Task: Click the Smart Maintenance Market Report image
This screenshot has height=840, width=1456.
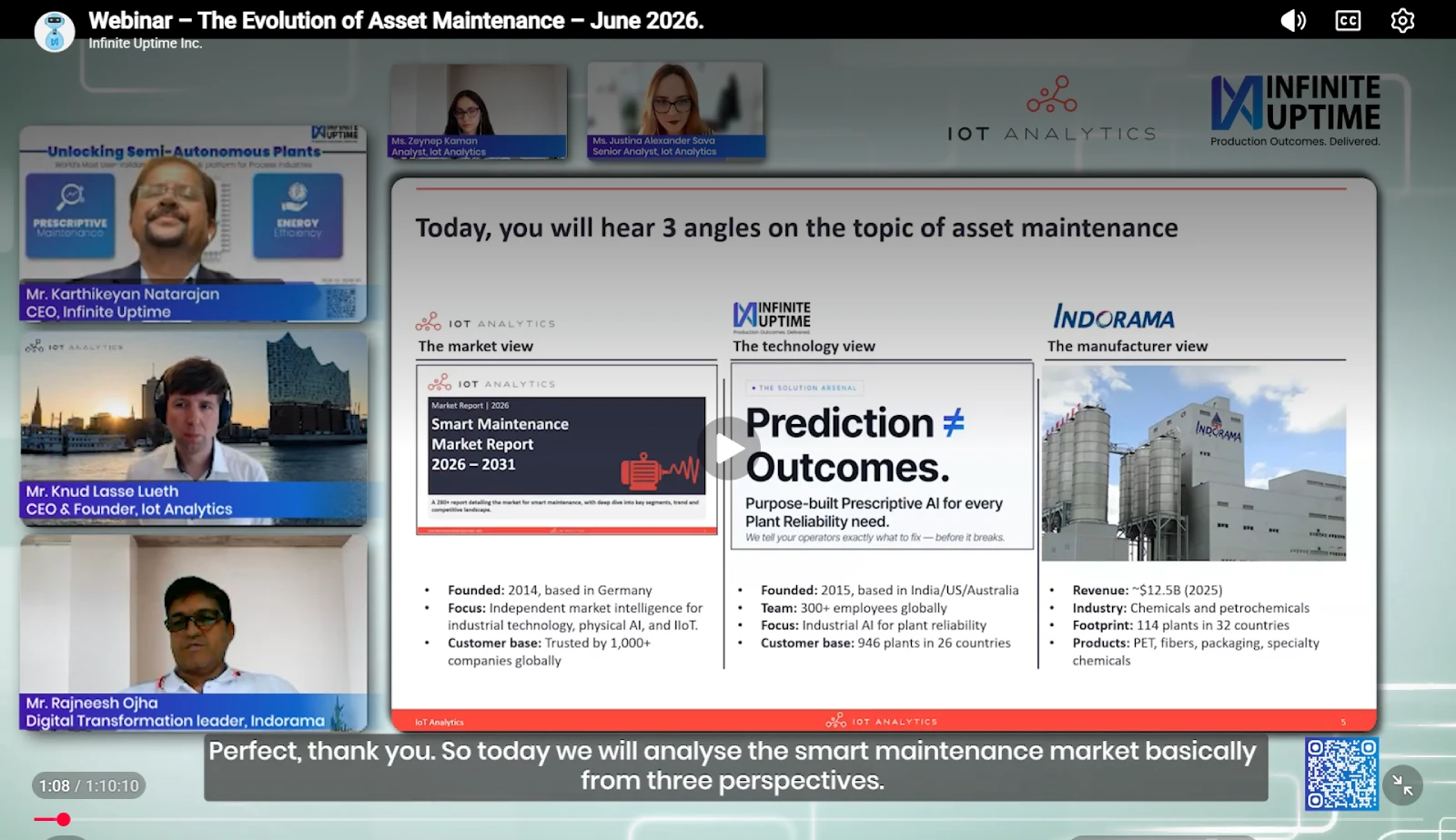Action: [567, 450]
